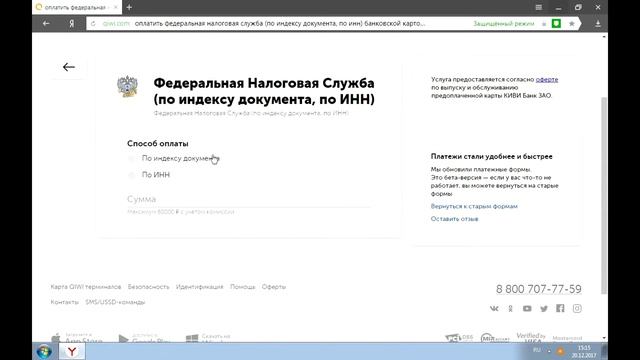Open 'Карта QIWI терминалов' footer link
This screenshot has width=640, height=360.
click(86, 287)
